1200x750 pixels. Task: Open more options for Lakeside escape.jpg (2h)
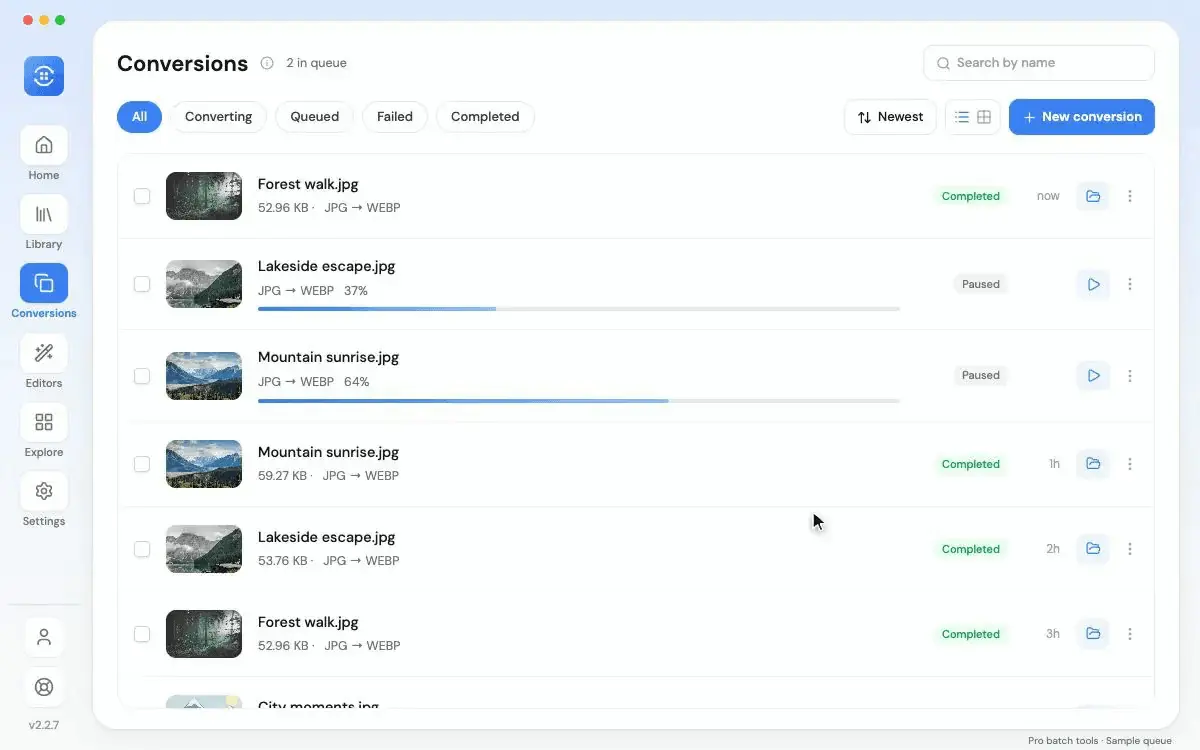click(1130, 549)
